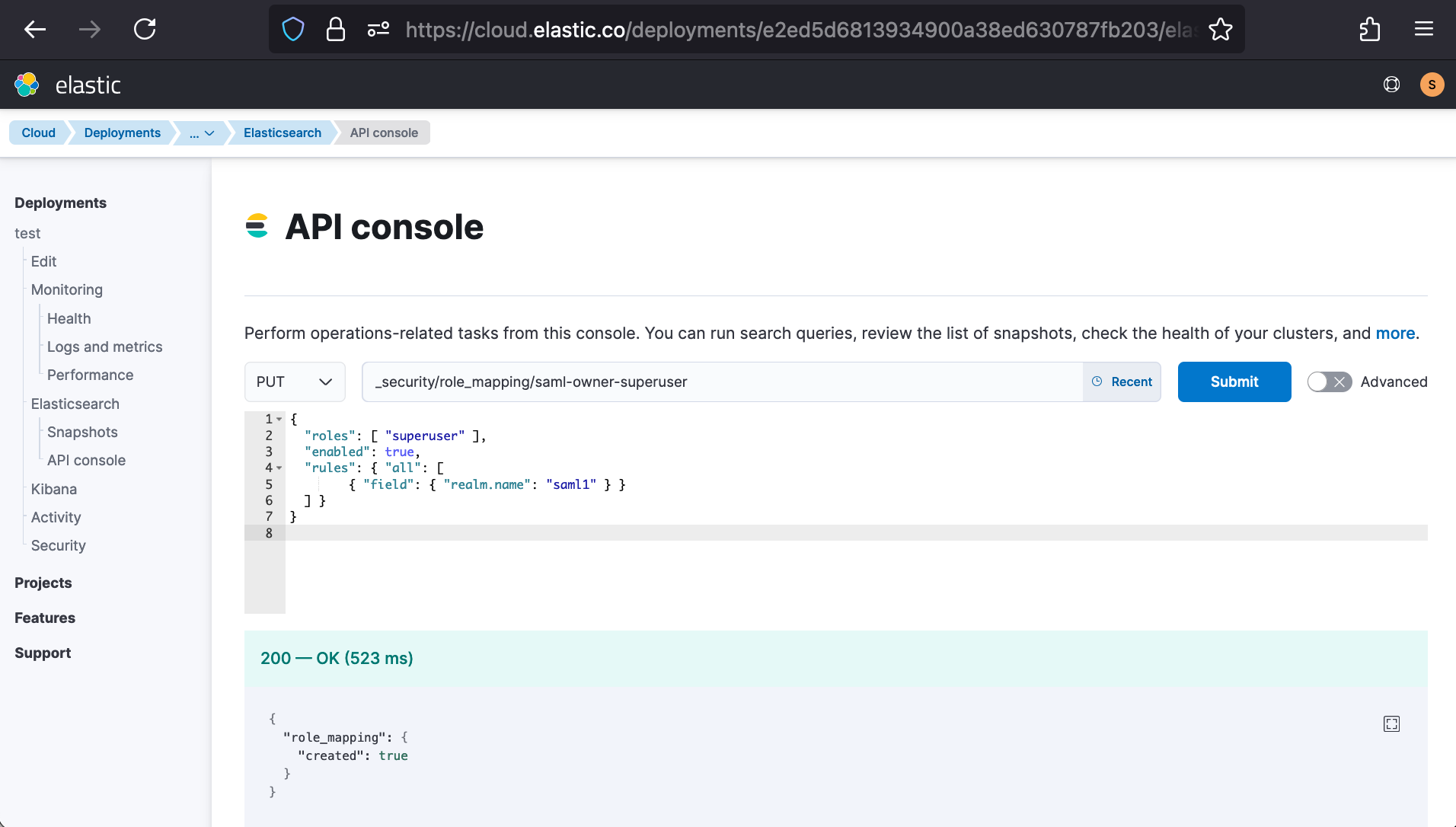Image resolution: width=1456 pixels, height=827 pixels.
Task: Expand the response panel with fullscreen icon
Action: (1391, 723)
